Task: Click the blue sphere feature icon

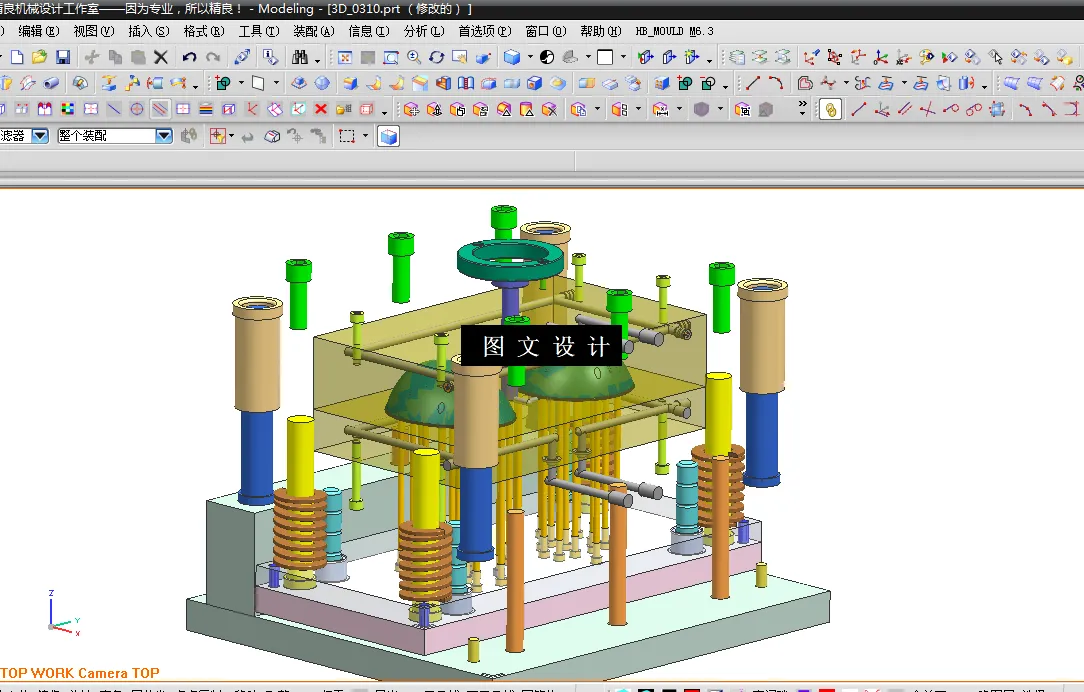Action: pyautogui.click(x=322, y=84)
